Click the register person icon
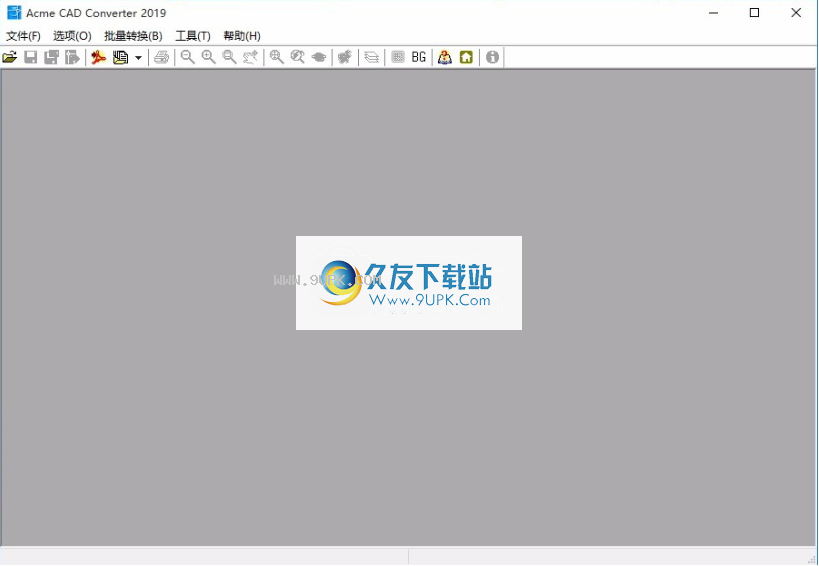The height and width of the screenshot is (566, 819). (x=445, y=57)
